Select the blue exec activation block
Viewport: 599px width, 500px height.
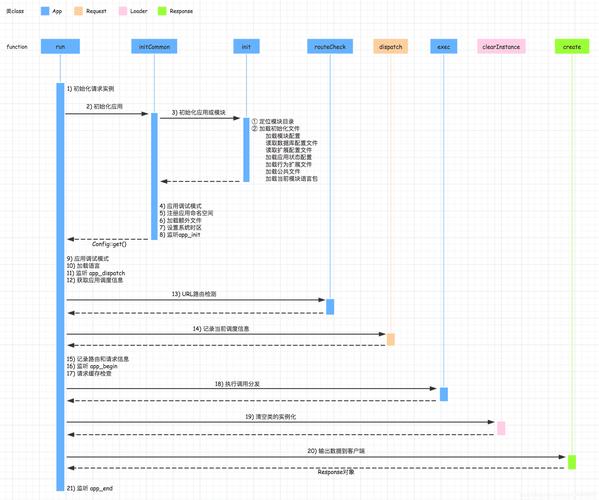(444, 394)
